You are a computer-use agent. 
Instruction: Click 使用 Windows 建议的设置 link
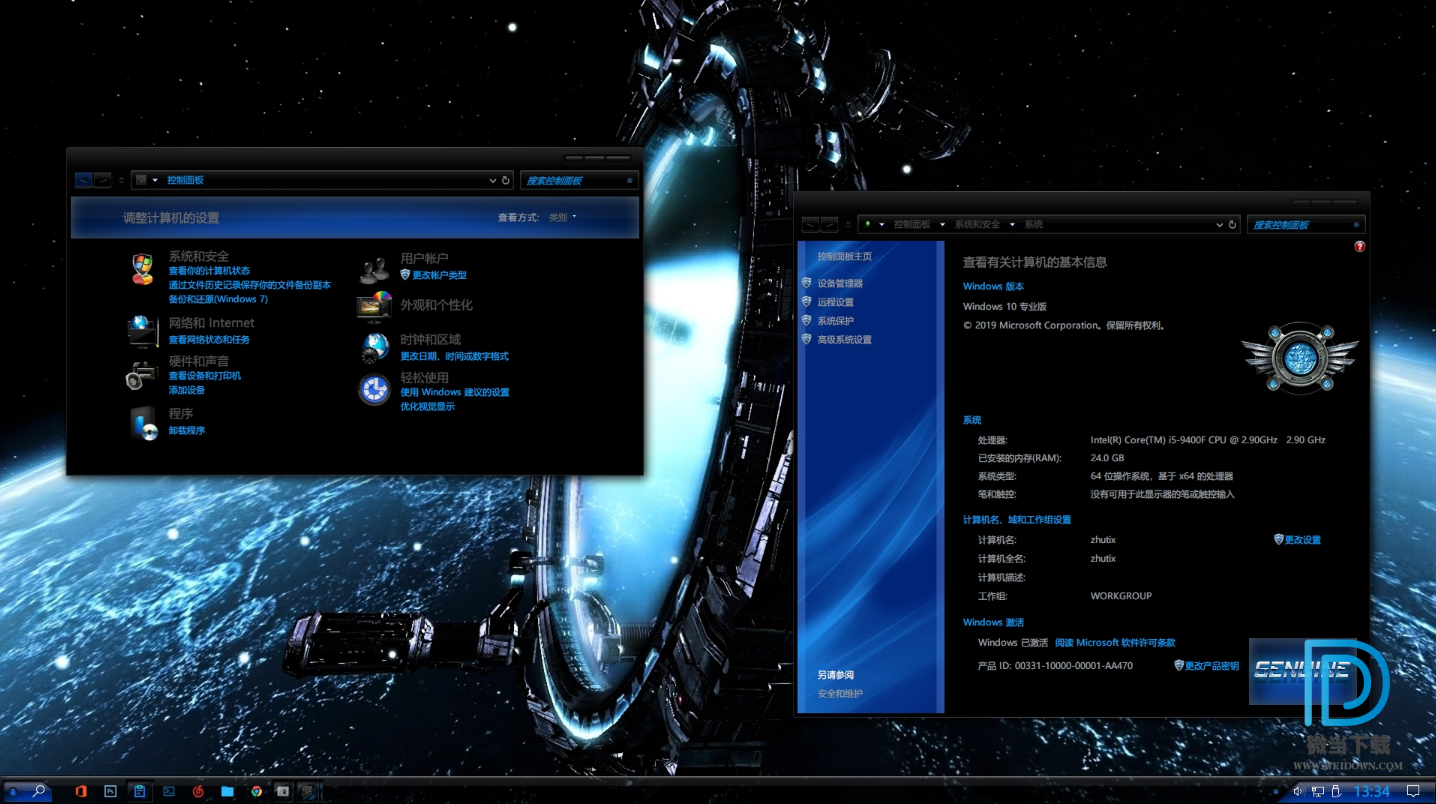click(455, 392)
